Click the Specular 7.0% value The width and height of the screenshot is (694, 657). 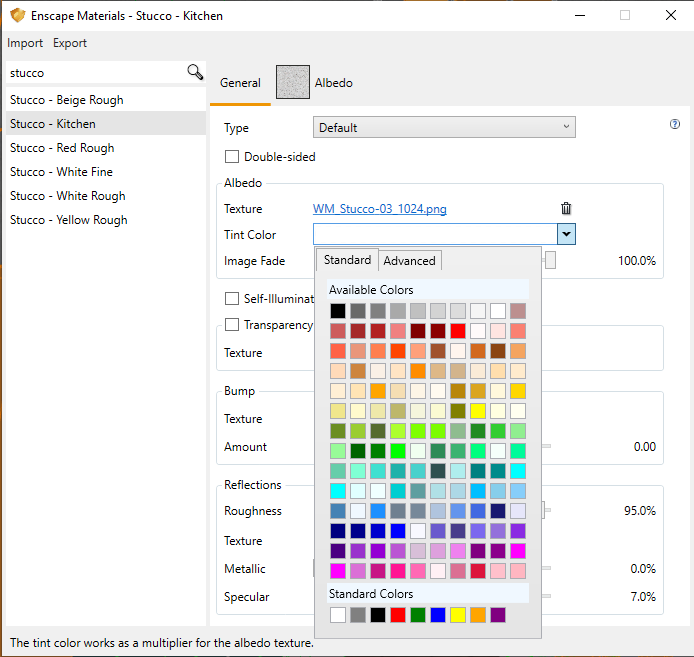pyautogui.click(x=643, y=596)
